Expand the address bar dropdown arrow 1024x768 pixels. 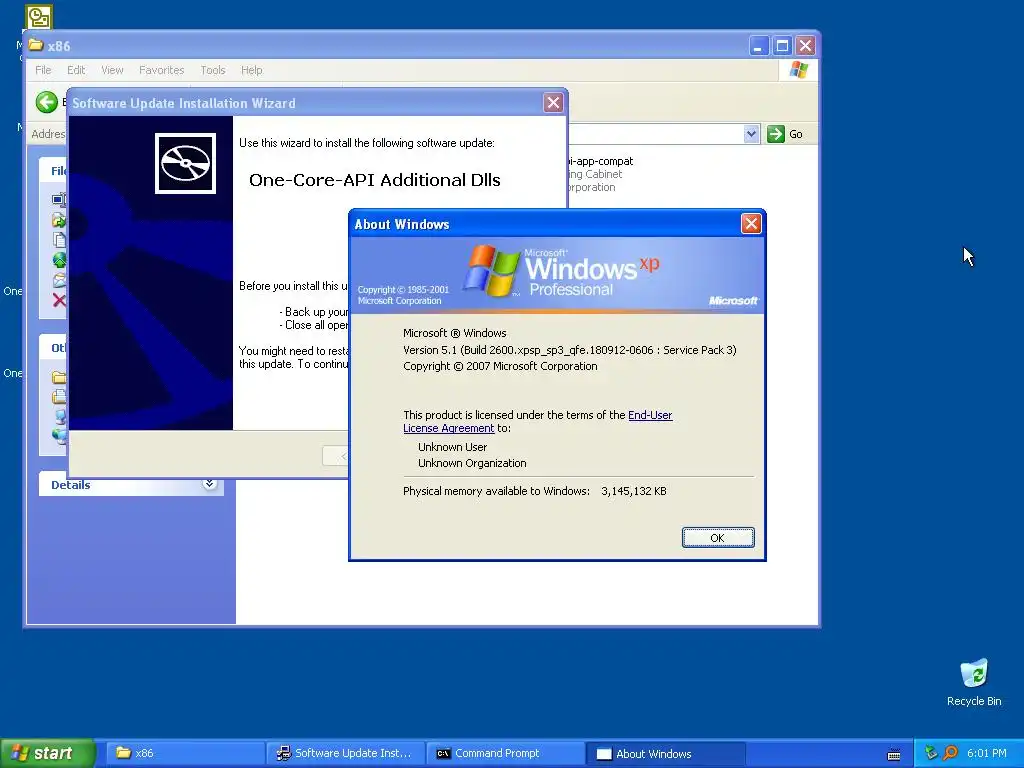tap(751, 134)
